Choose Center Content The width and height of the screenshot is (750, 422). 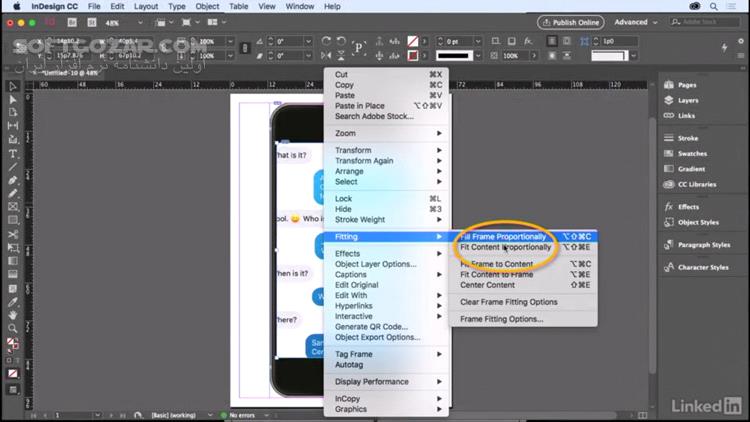(524, 285)
